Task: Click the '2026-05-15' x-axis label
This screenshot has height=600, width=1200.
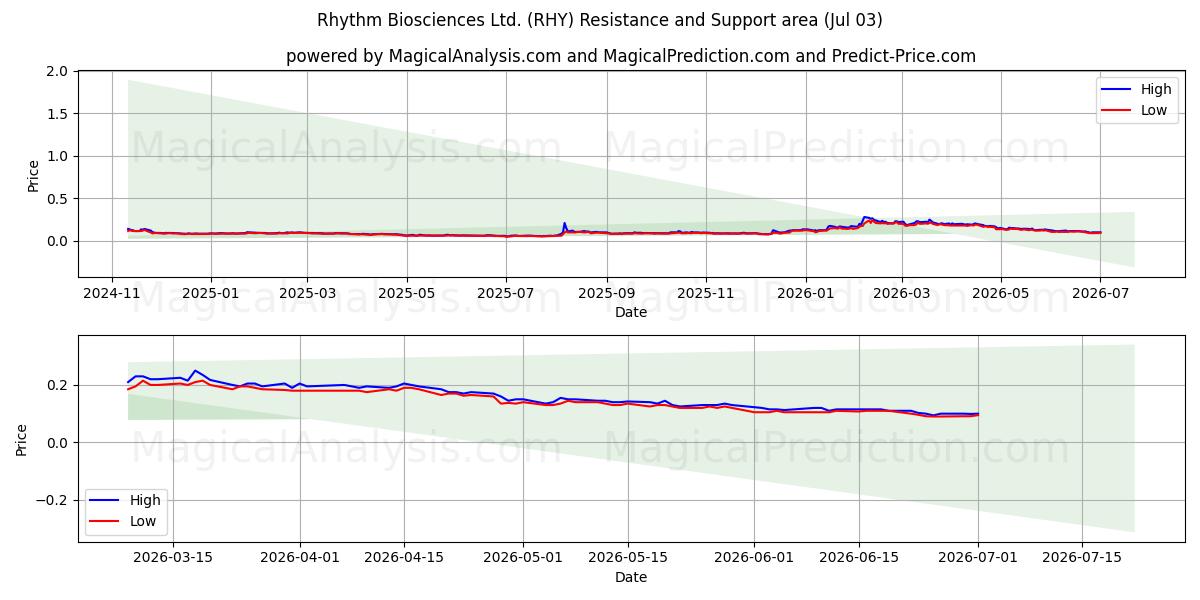Action: click(x=627, y=558)
